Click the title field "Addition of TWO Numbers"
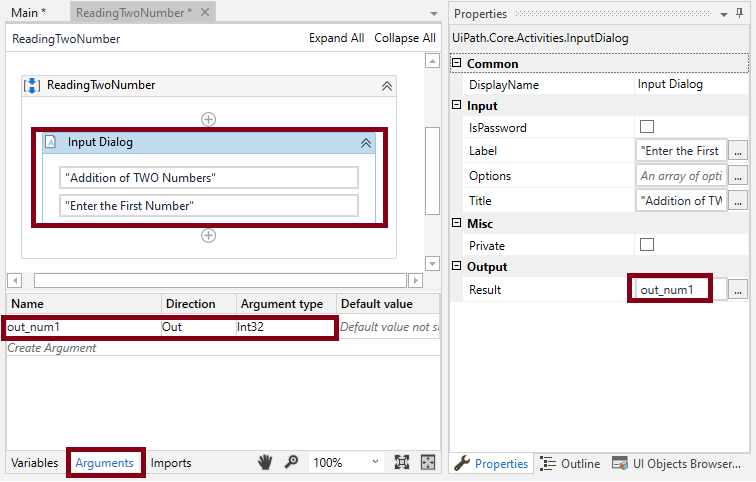The width and height of the screenshot is (756, 482). point(209,178)
